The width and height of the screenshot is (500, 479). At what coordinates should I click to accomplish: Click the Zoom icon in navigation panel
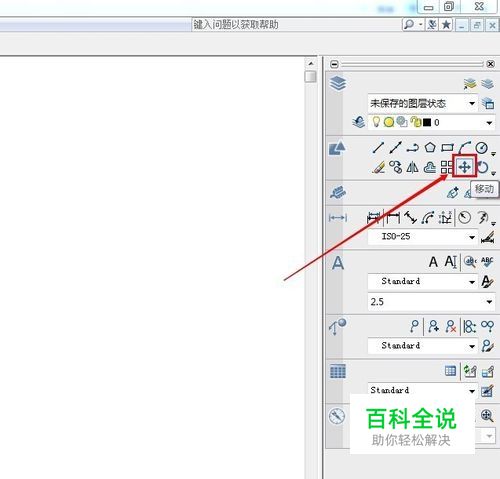[487, 415]
